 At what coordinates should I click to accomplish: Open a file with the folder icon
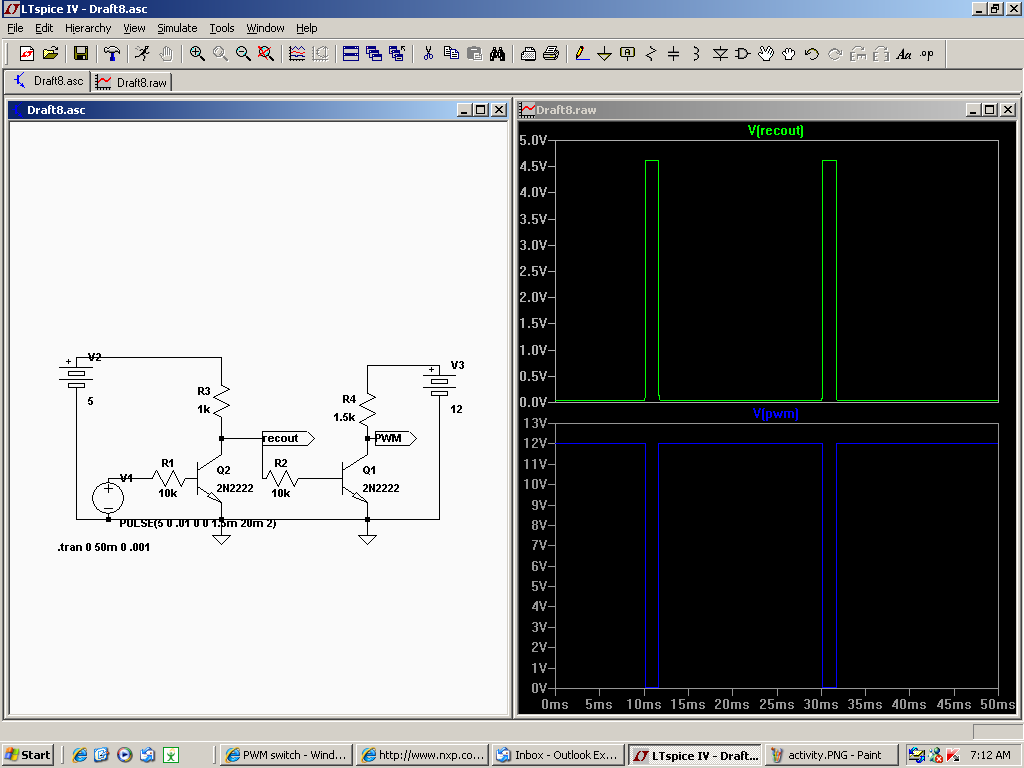click(x=50, y=54)
